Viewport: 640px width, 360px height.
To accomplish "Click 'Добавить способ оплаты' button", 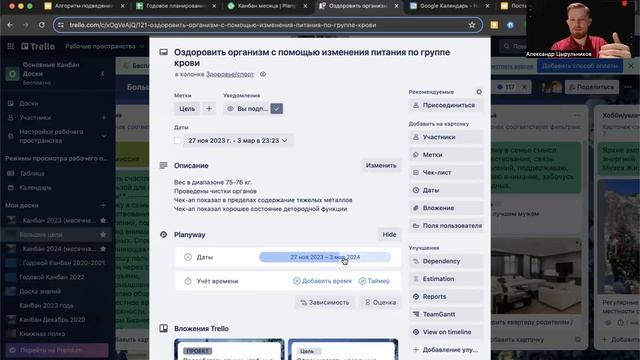I will point(580,66).
